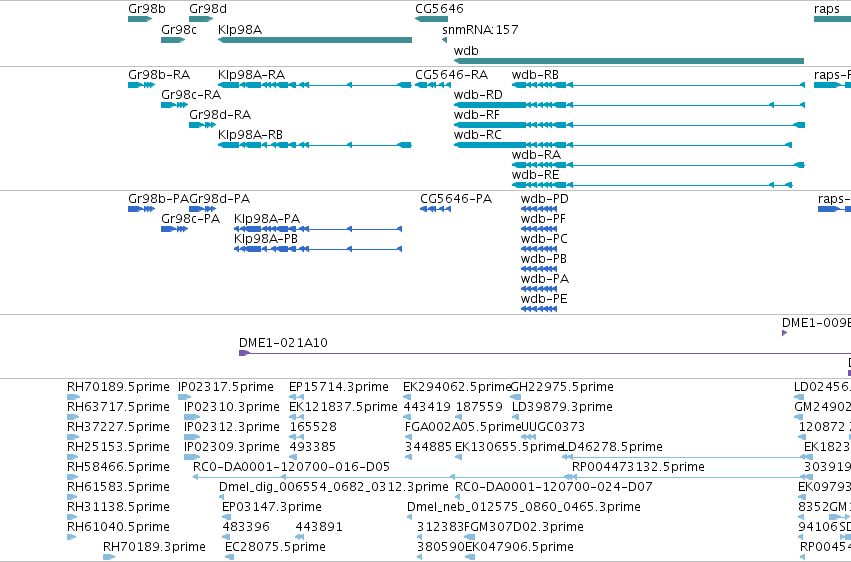Select the UUGC0373 feature

(528, 438)
